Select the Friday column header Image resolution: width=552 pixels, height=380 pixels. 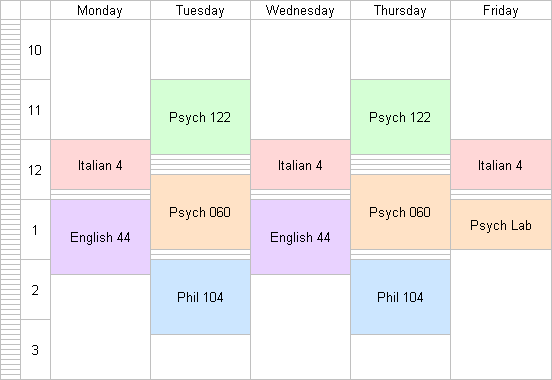click(x=501, y=10)
